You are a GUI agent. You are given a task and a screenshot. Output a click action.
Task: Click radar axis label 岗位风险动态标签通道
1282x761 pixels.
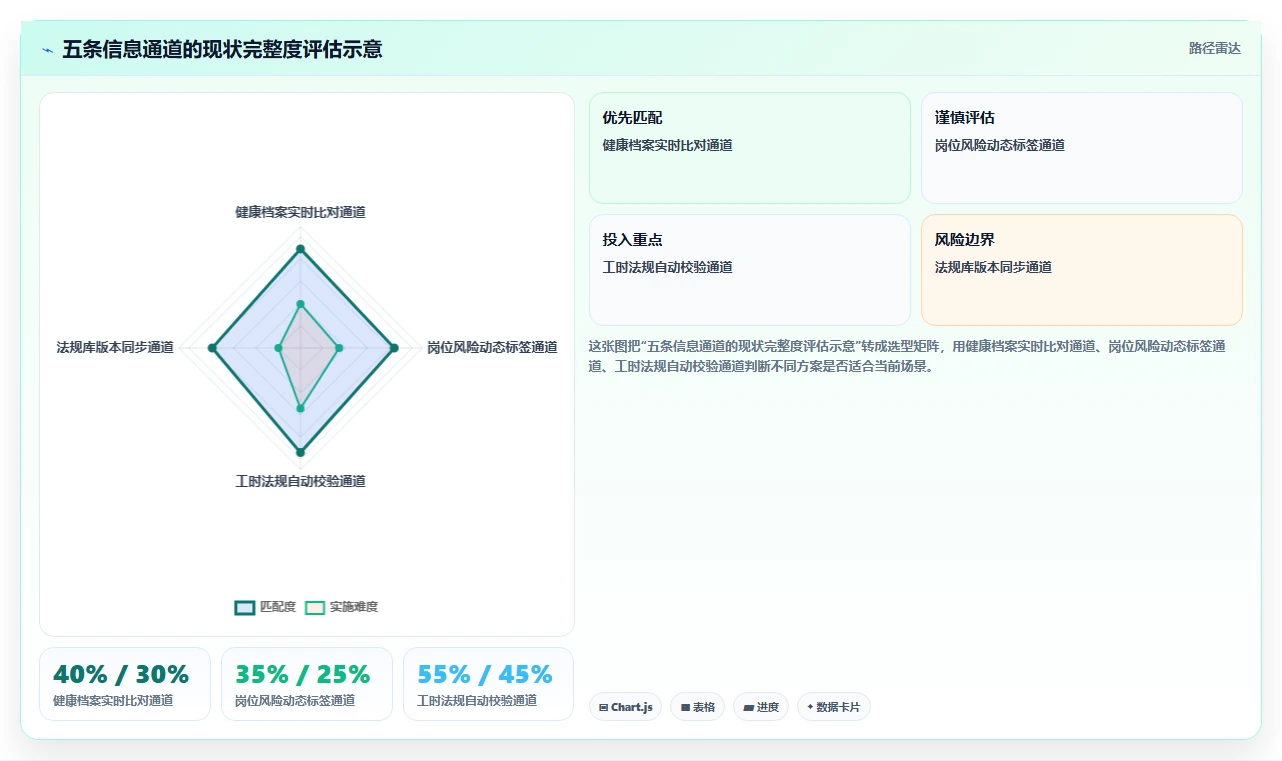click(x=492, y=347)
